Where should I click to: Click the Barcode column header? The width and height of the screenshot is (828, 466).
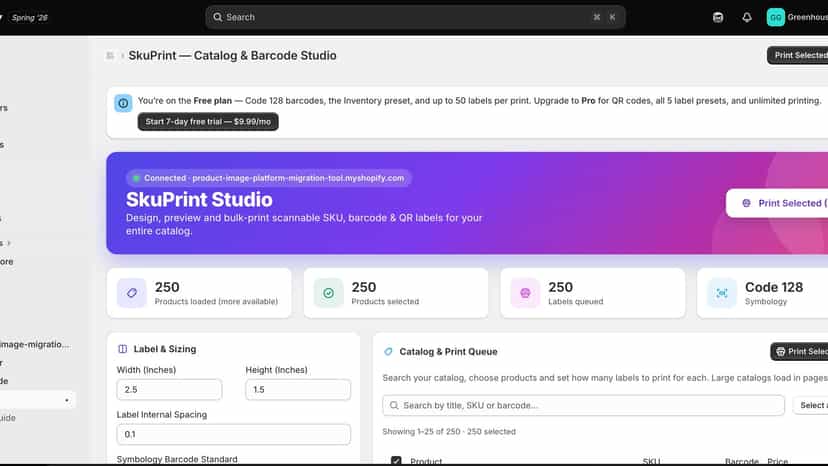(741, 461)
